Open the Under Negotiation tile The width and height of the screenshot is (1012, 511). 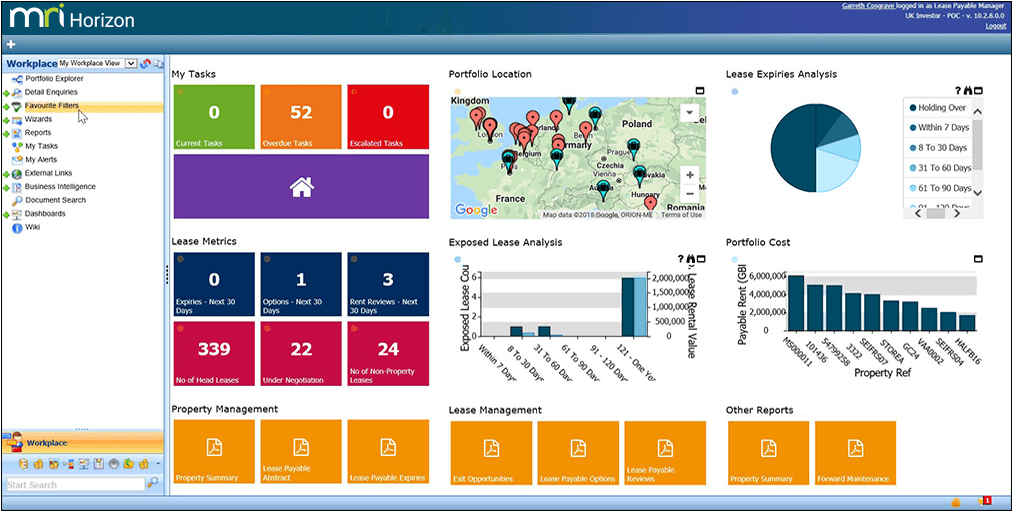[301, 354]
